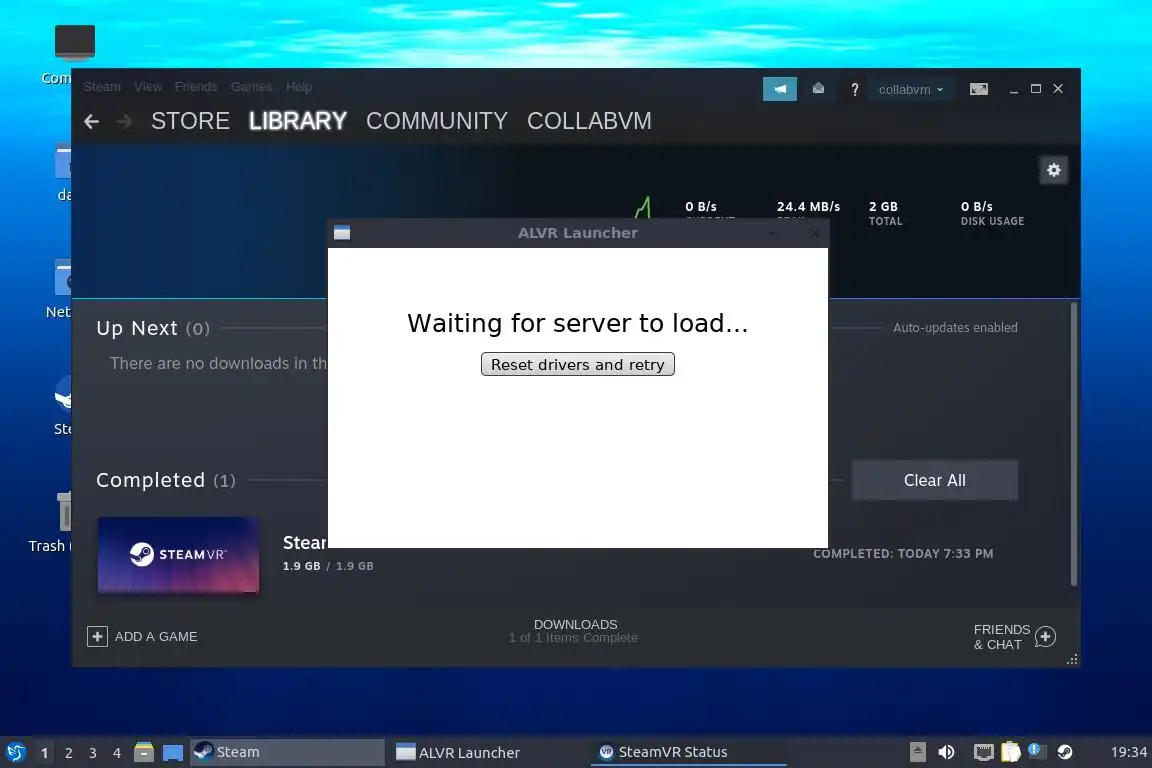Click the update notifier tray icon
The height and width of the screenshot is (768, 1152).
pos(1035,750)
